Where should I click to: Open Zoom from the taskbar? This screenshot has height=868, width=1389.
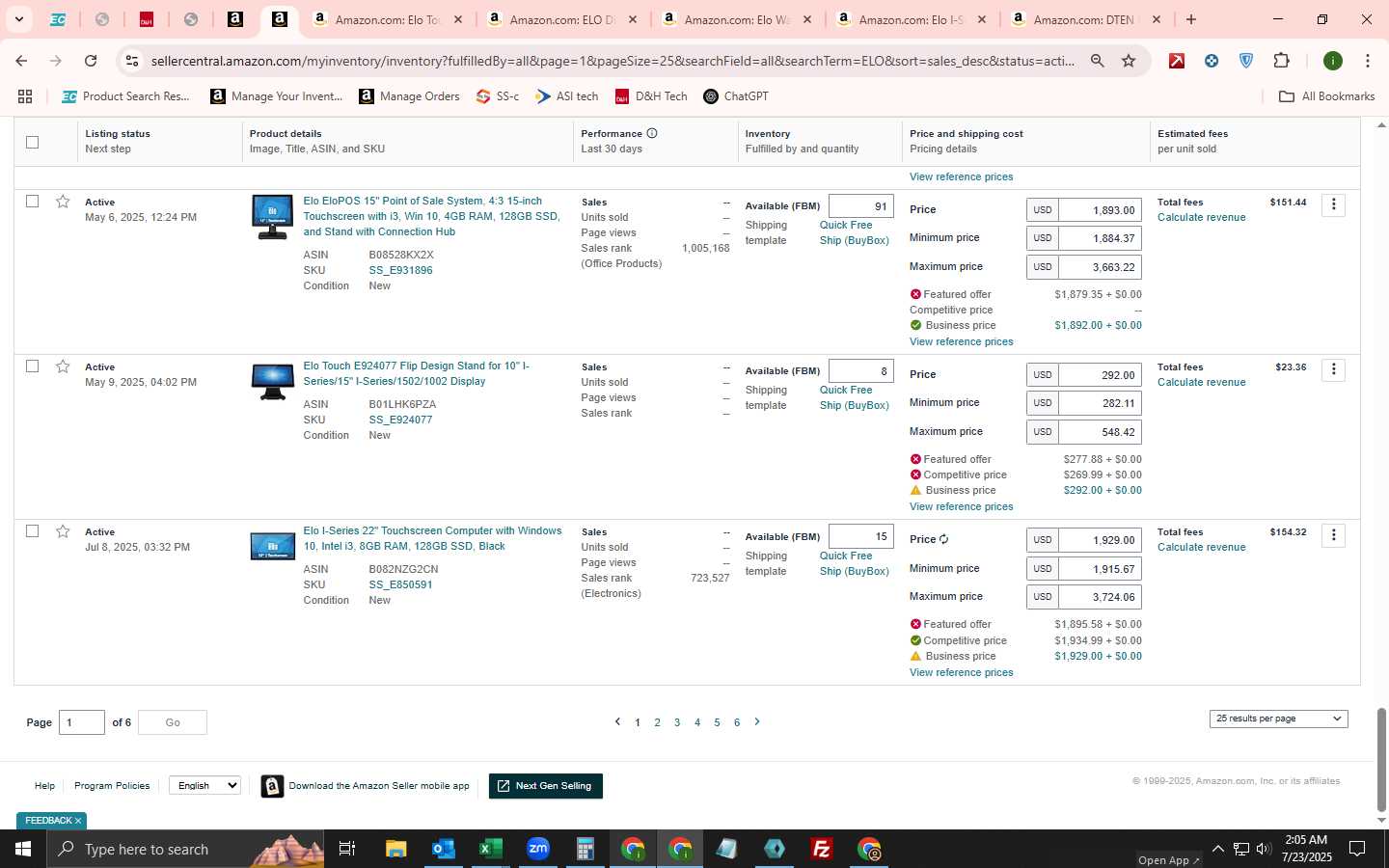(538, 849)
